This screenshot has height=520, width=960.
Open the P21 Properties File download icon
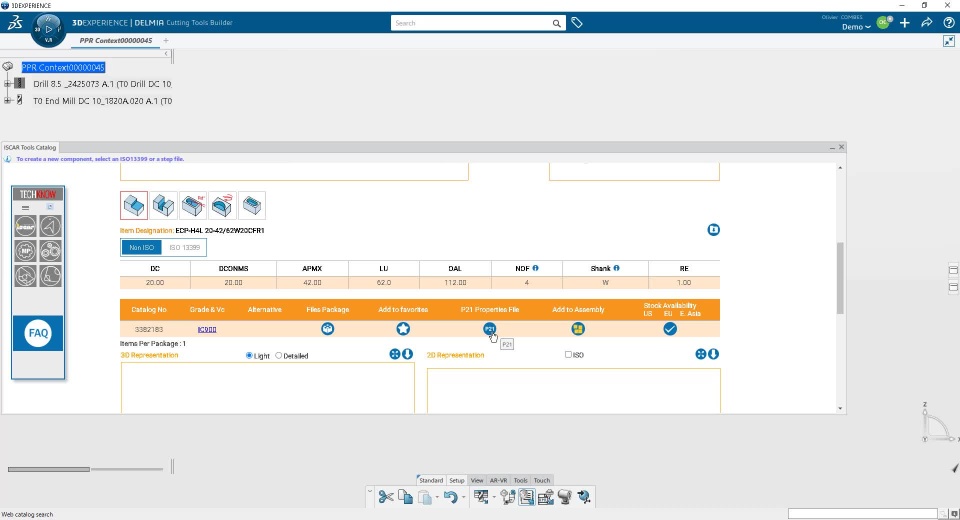tap(489, 329)
